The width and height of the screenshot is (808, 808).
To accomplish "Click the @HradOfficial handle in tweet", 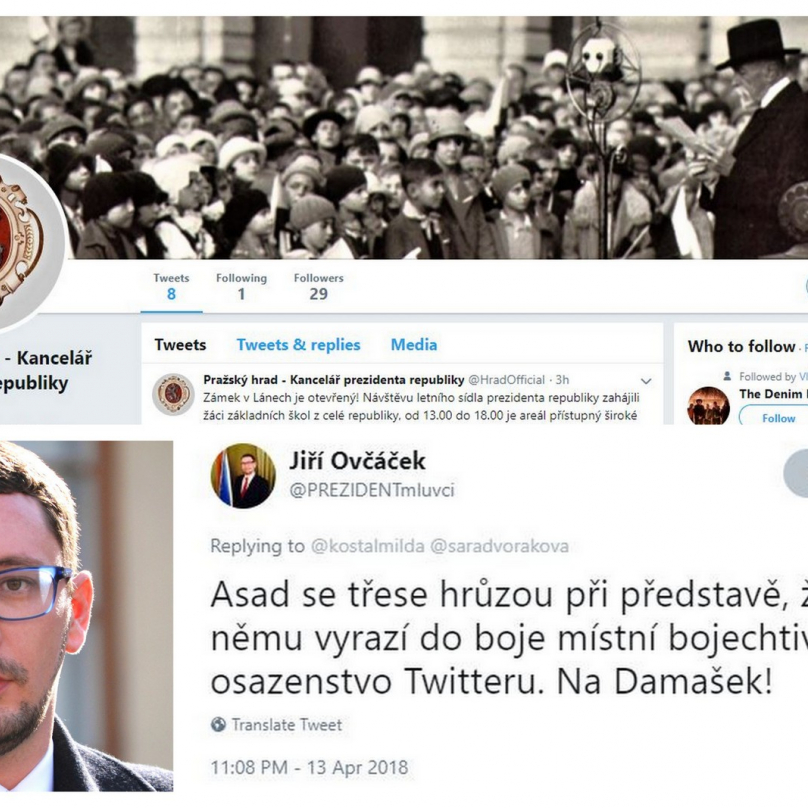I will tap(507, 380).
